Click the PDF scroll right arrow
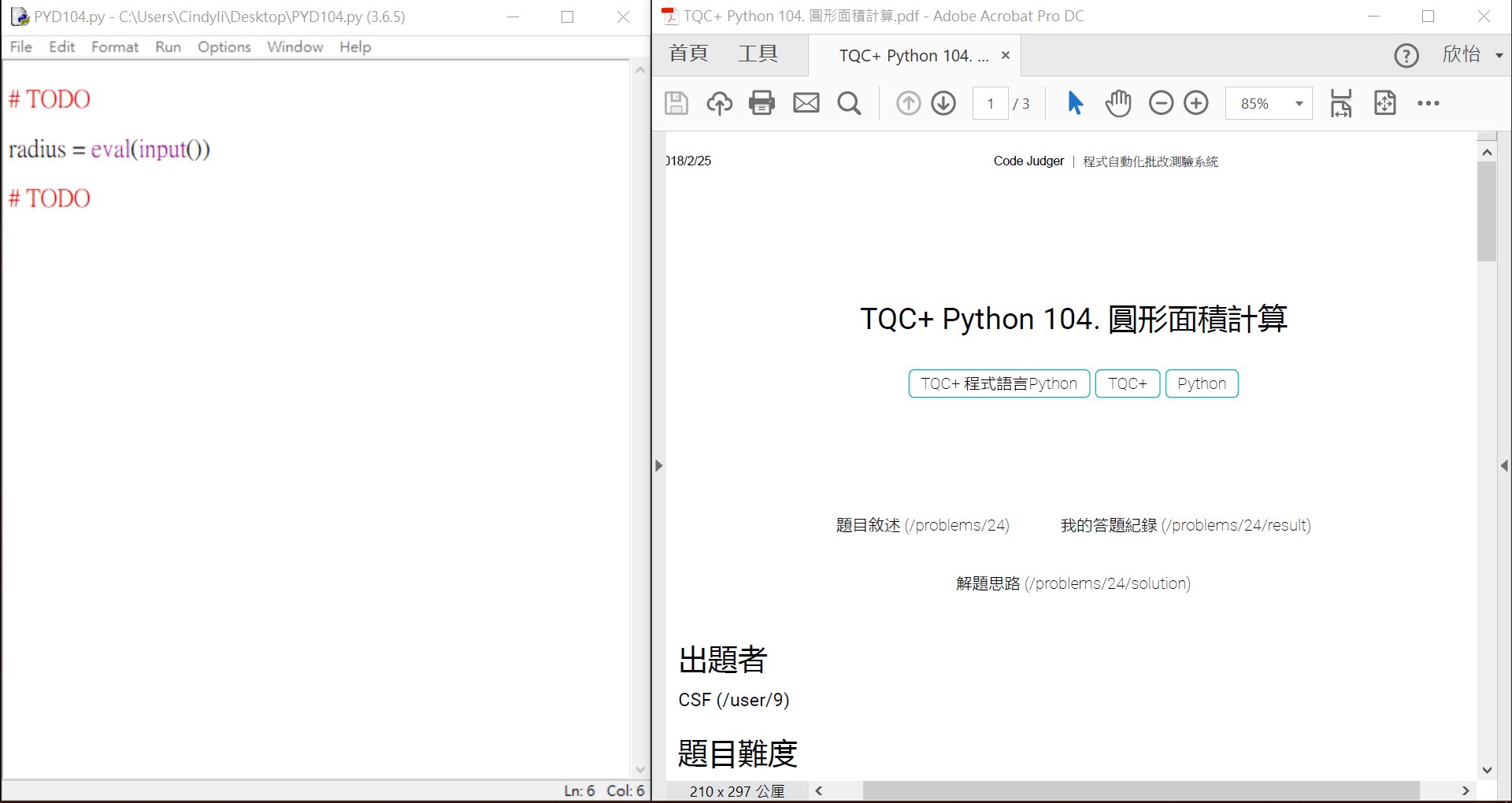This screenshot has width=1512, height=803. [1465, 790]
